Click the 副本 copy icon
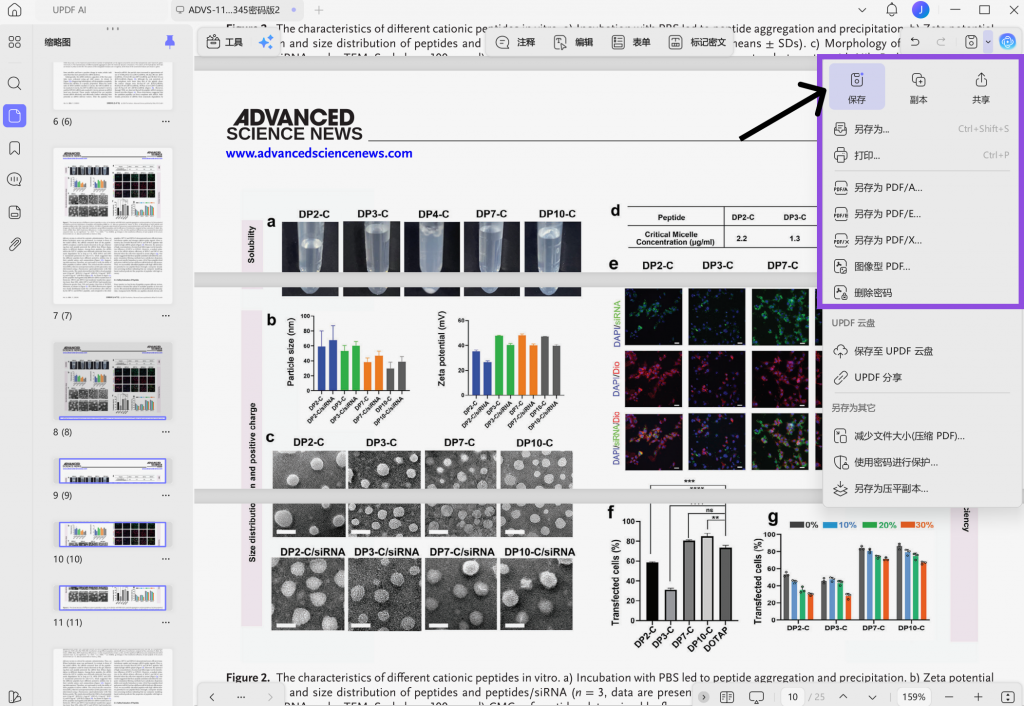Screen dimensions: 1024x706 pyautogui.click(x=918, y=87)
